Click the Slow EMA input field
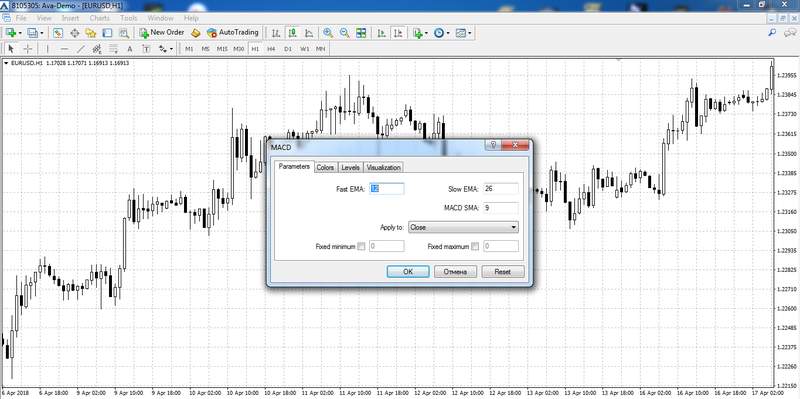The image size is (800, 399). (501, 189)
